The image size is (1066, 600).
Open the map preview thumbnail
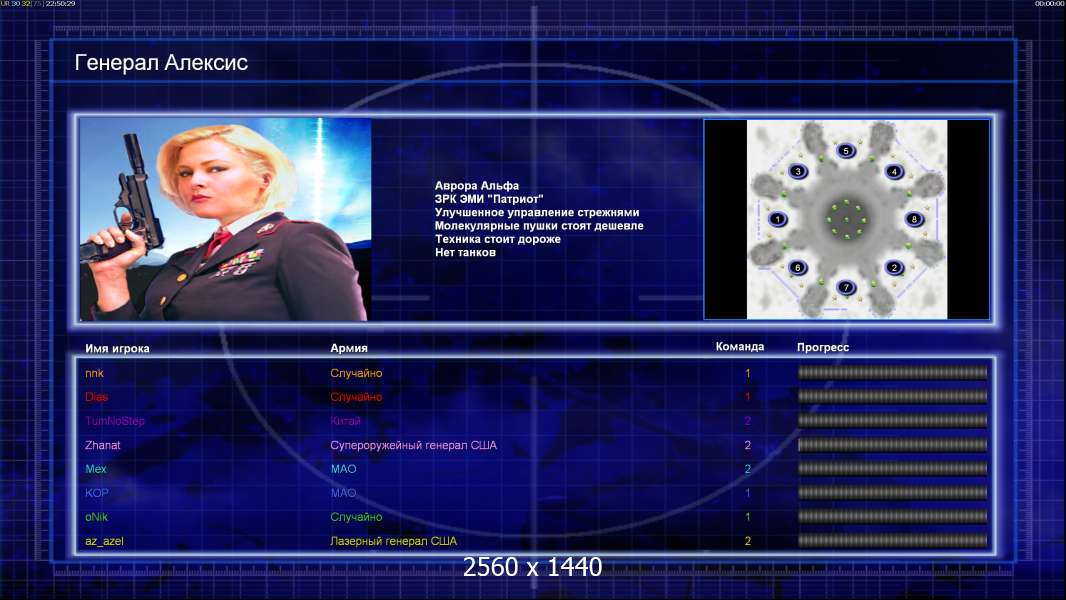point(846,219)
